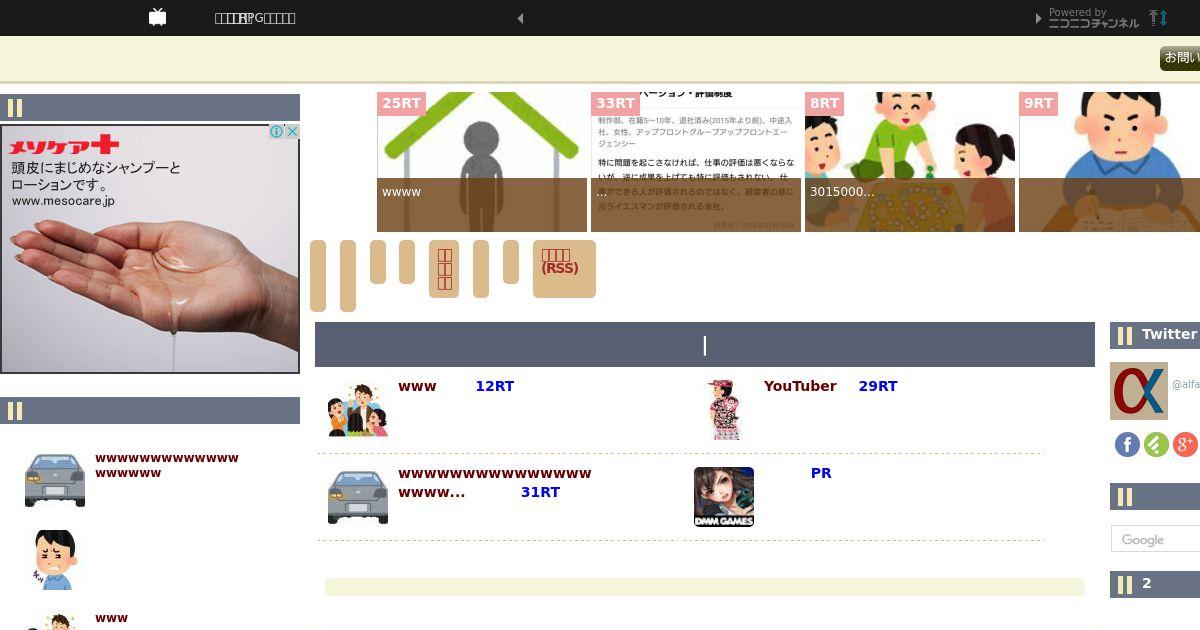Open the @alfa Twitter handle
The width and height of the screenshot is (1200, 630).
1186,384
